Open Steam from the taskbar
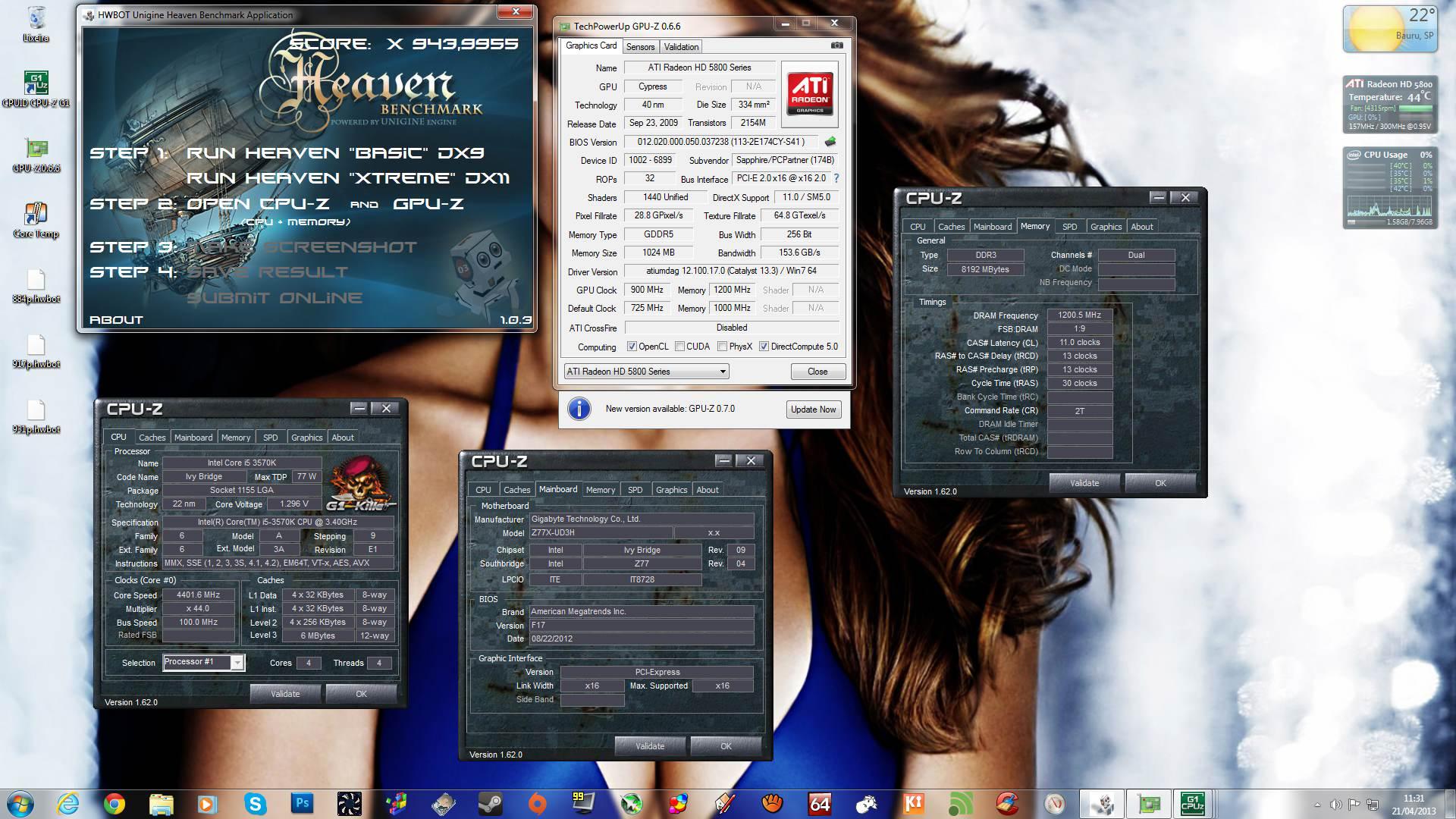 coord(491,804)
